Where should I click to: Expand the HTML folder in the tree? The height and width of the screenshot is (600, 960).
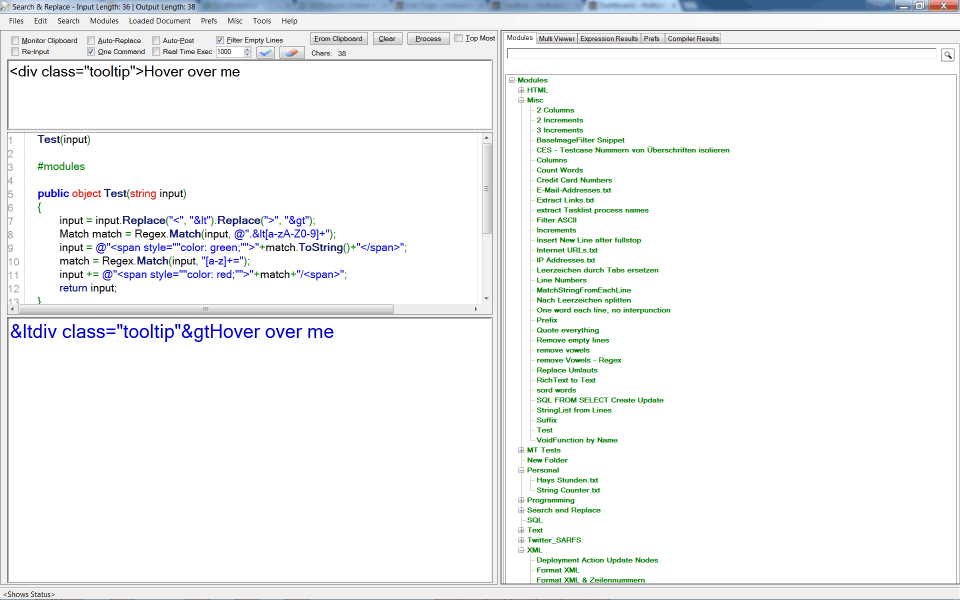521,90
